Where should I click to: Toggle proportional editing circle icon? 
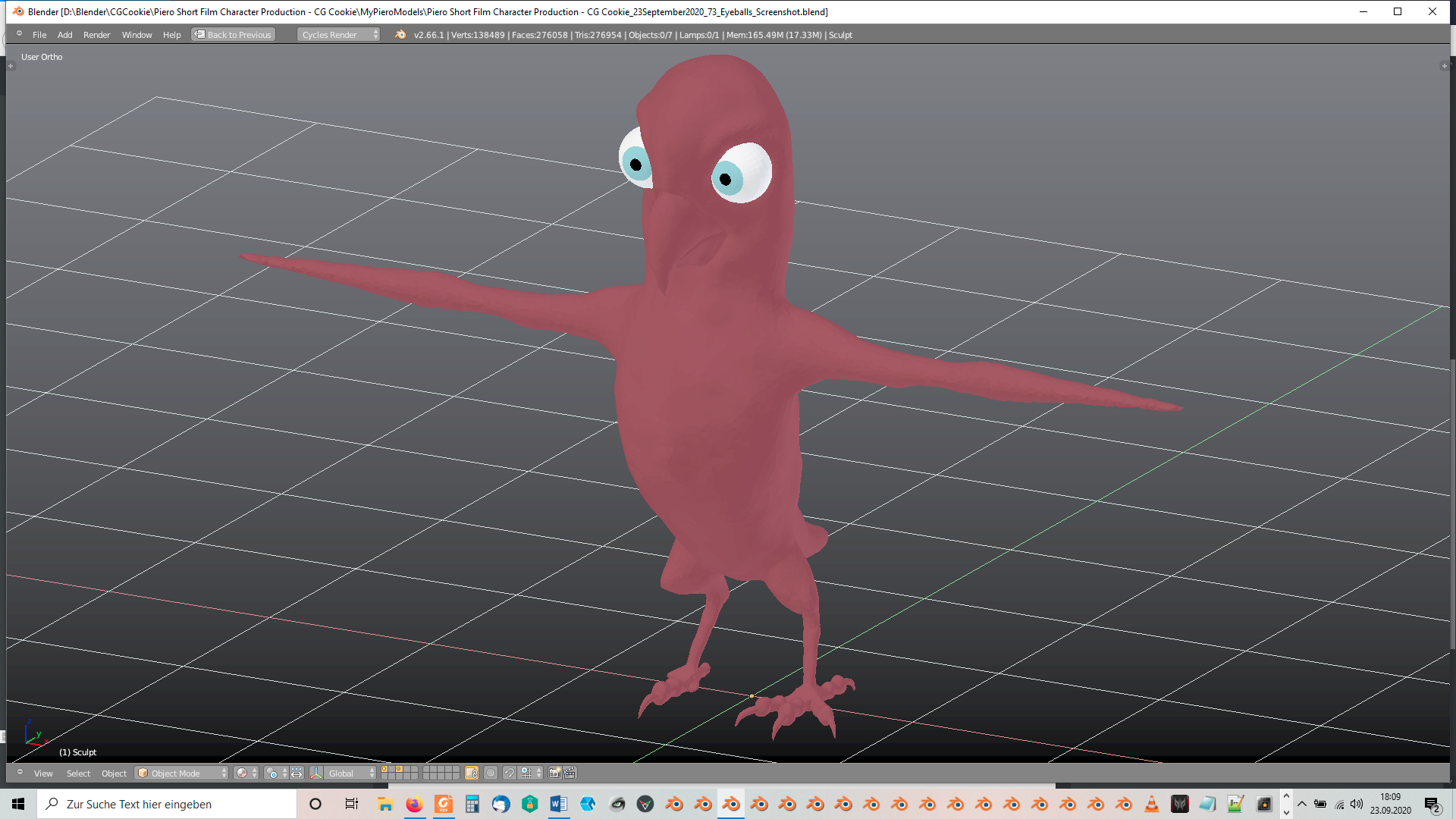click(491, 773)
